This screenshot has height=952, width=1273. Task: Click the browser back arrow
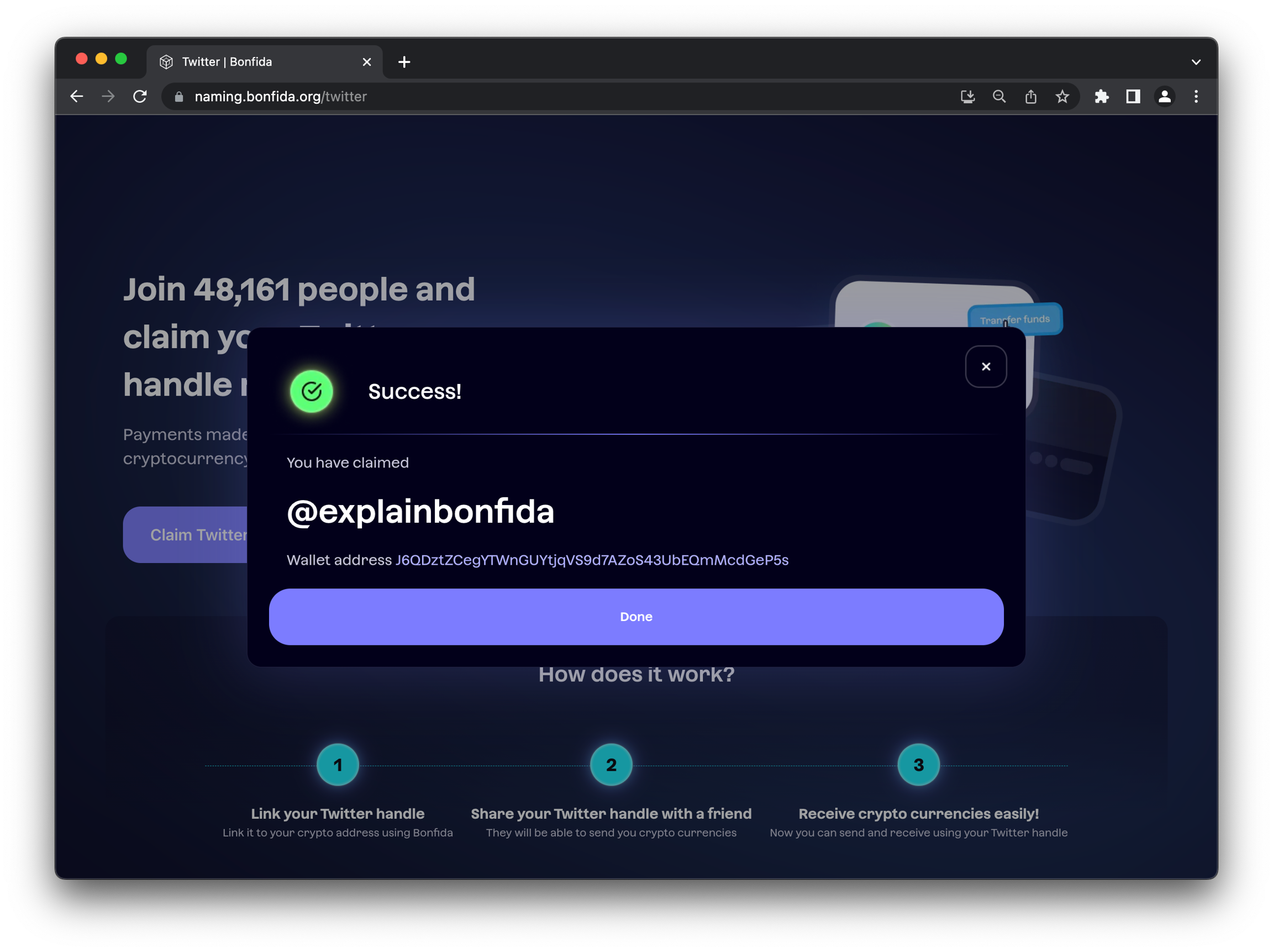coord(77,97)
